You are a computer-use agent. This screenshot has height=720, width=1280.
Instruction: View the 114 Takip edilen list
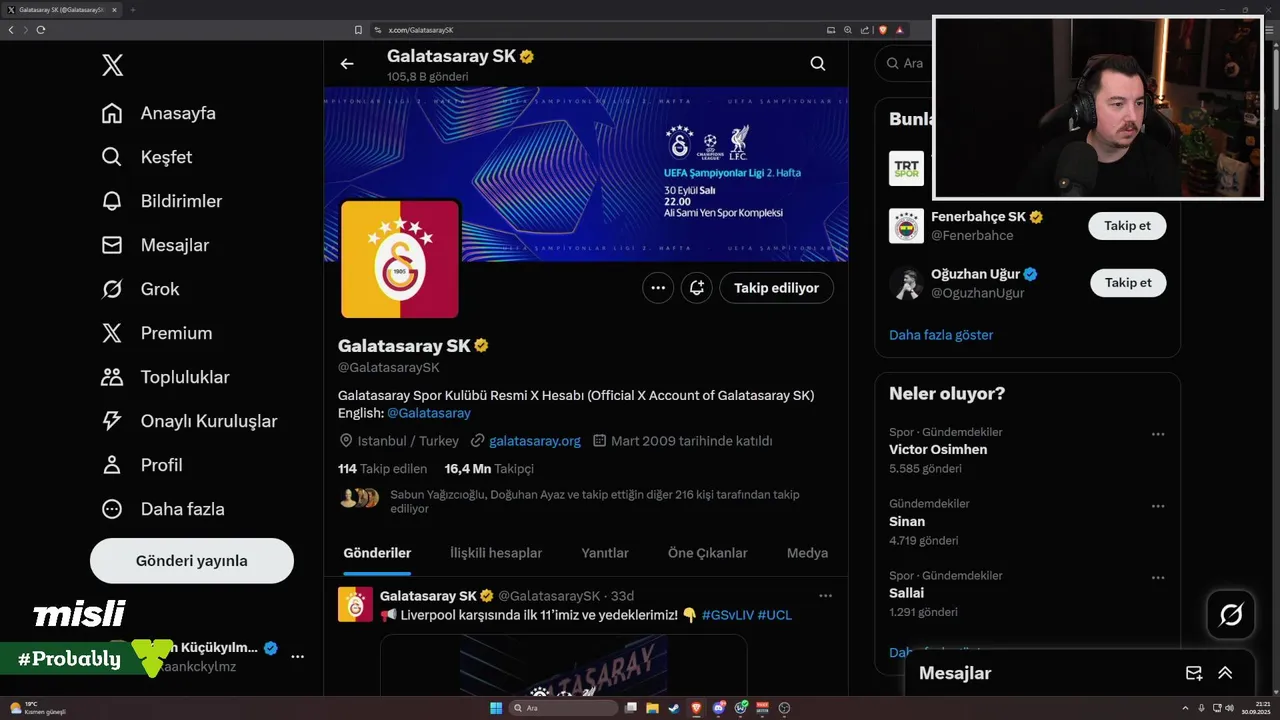382,469
